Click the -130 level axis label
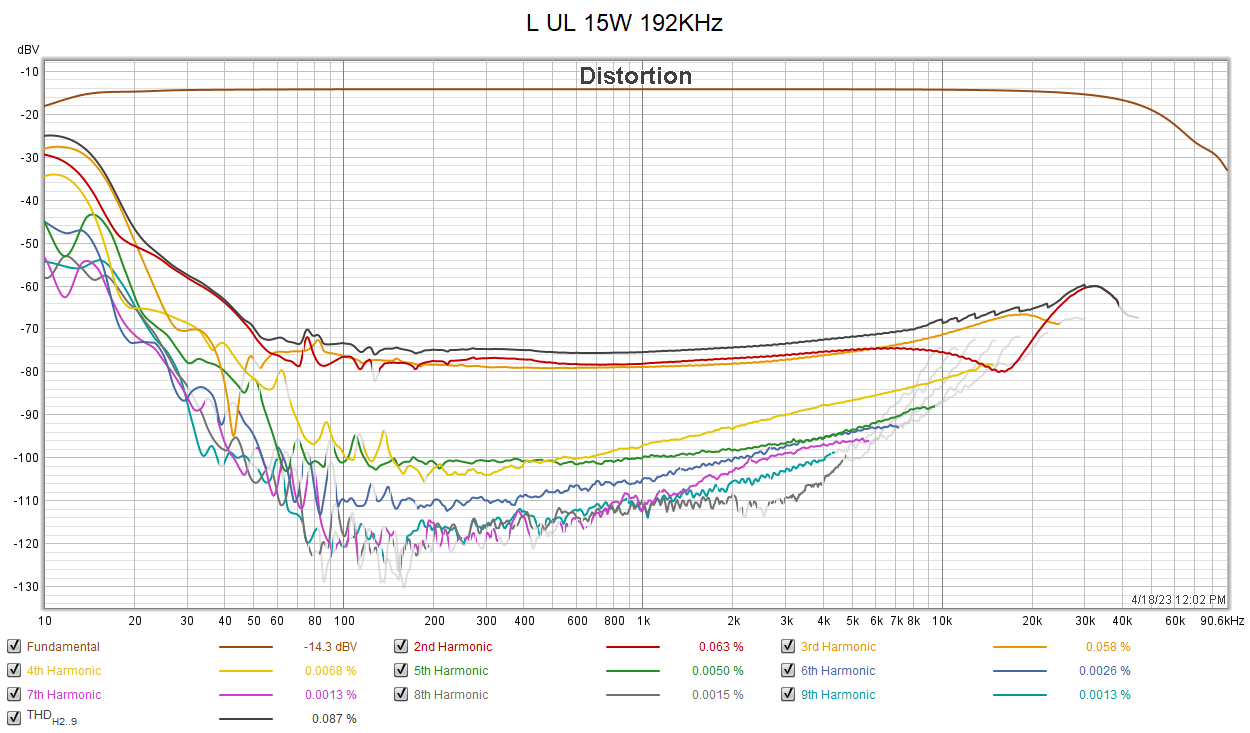Viewport: 1250px width, 733px height. click(x=25, y=586)
